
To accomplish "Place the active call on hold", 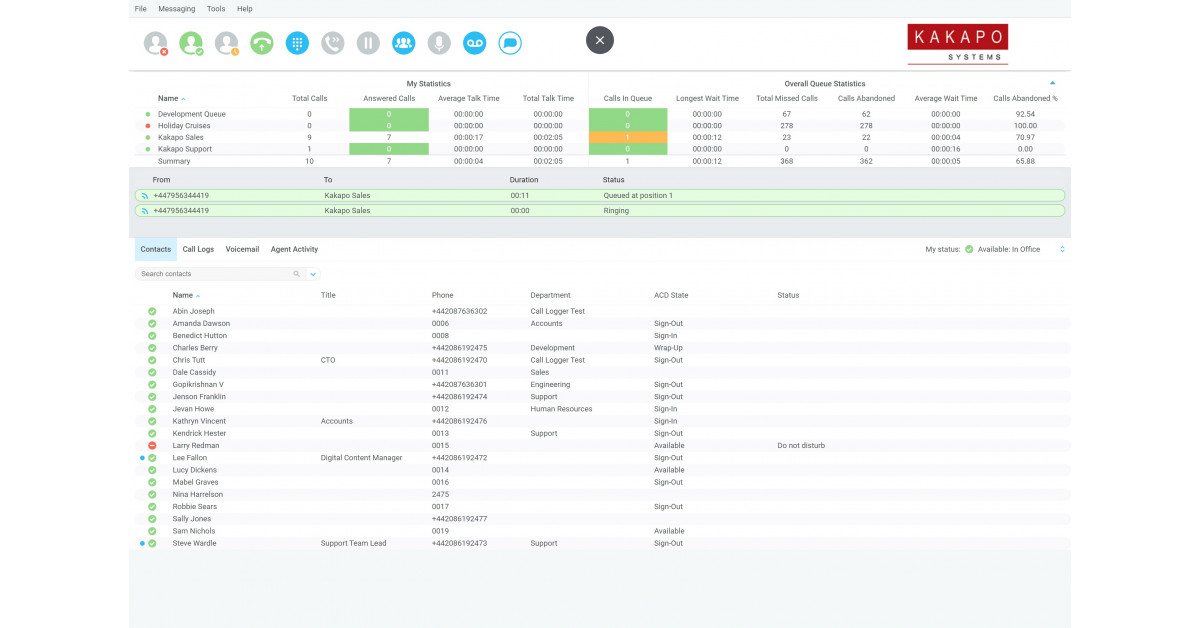I will click(366, 43).
